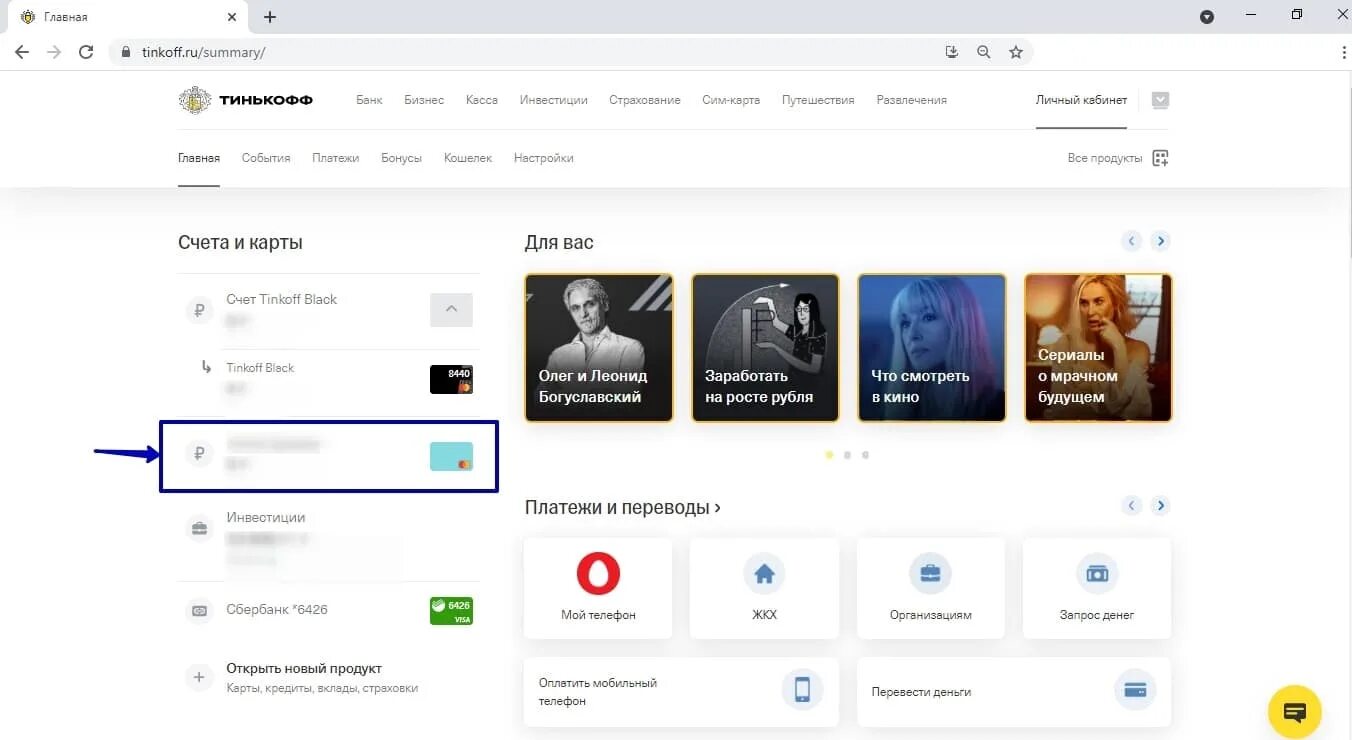Select the first yellow carousel dot
The height and width of the screenshot is (740, 1352).
point(829,455)
